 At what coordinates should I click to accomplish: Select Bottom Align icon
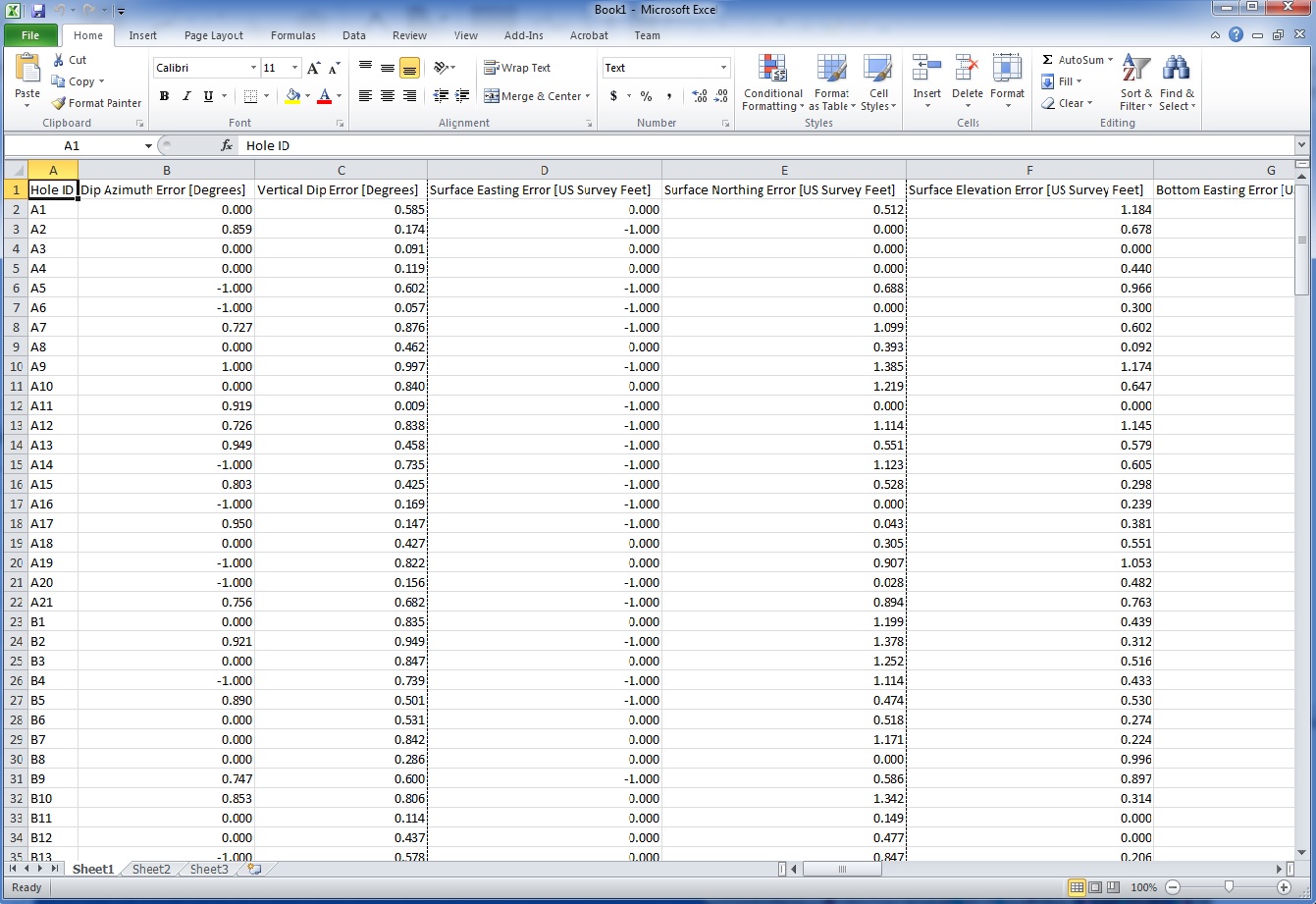coord(410,68)
